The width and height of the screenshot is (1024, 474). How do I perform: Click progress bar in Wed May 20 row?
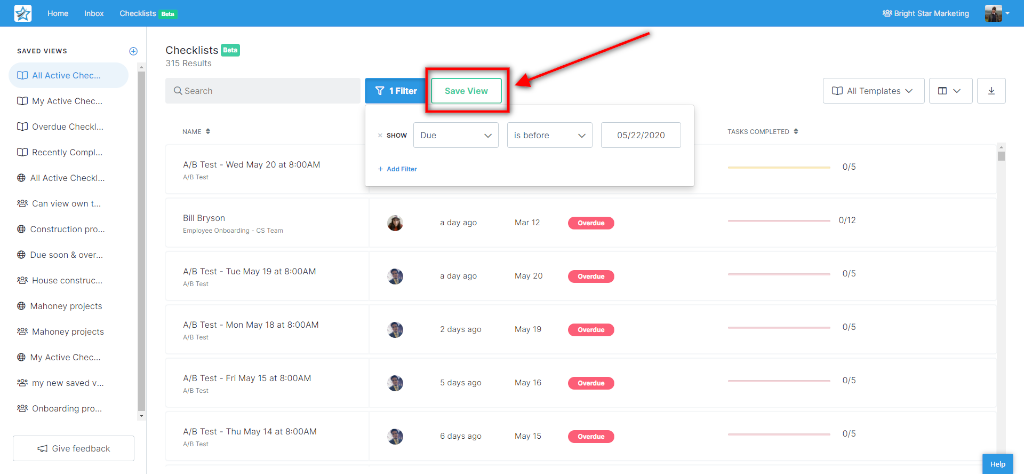point(779,167)
